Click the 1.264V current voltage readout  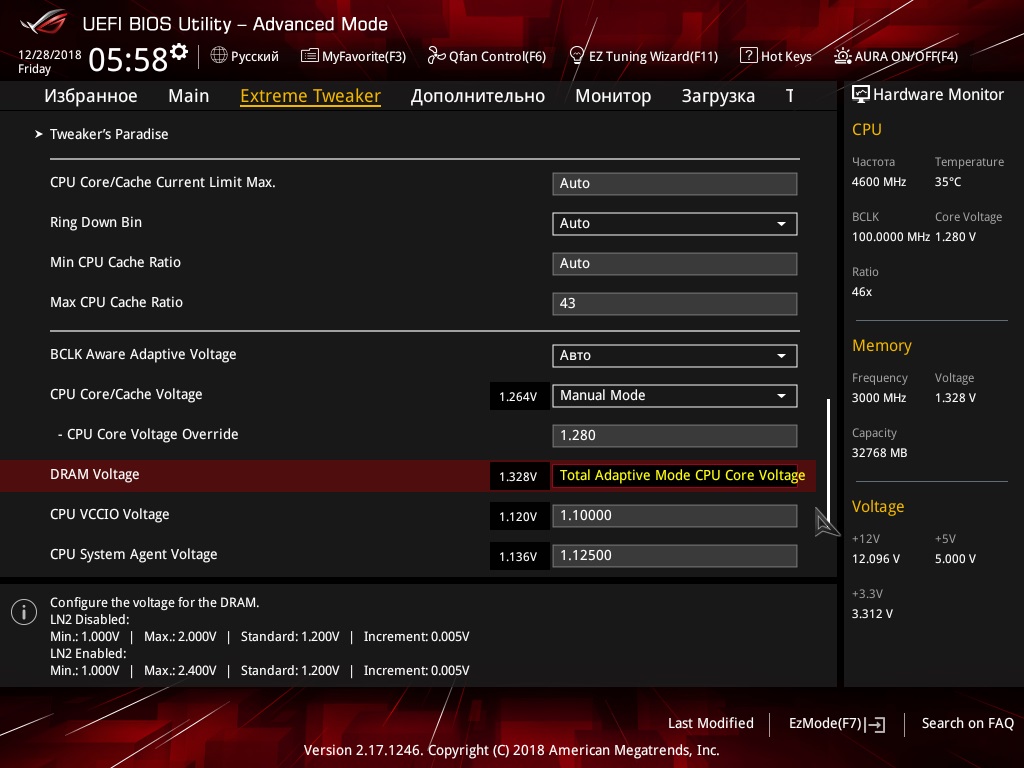pyautogui.click(x=519, y=396)
